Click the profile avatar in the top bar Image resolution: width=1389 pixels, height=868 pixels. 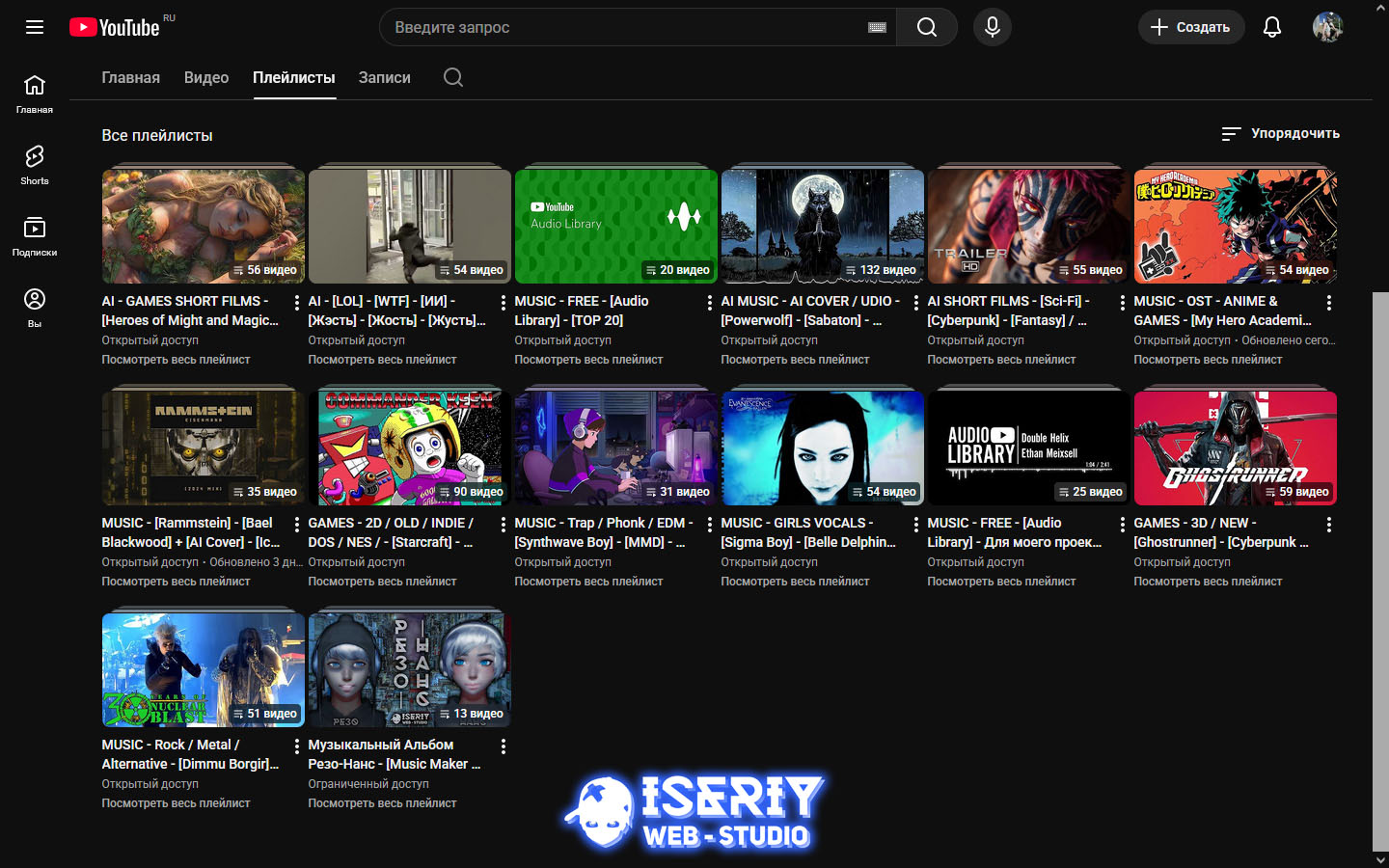pyautogui.click(x=1329, y=27)
